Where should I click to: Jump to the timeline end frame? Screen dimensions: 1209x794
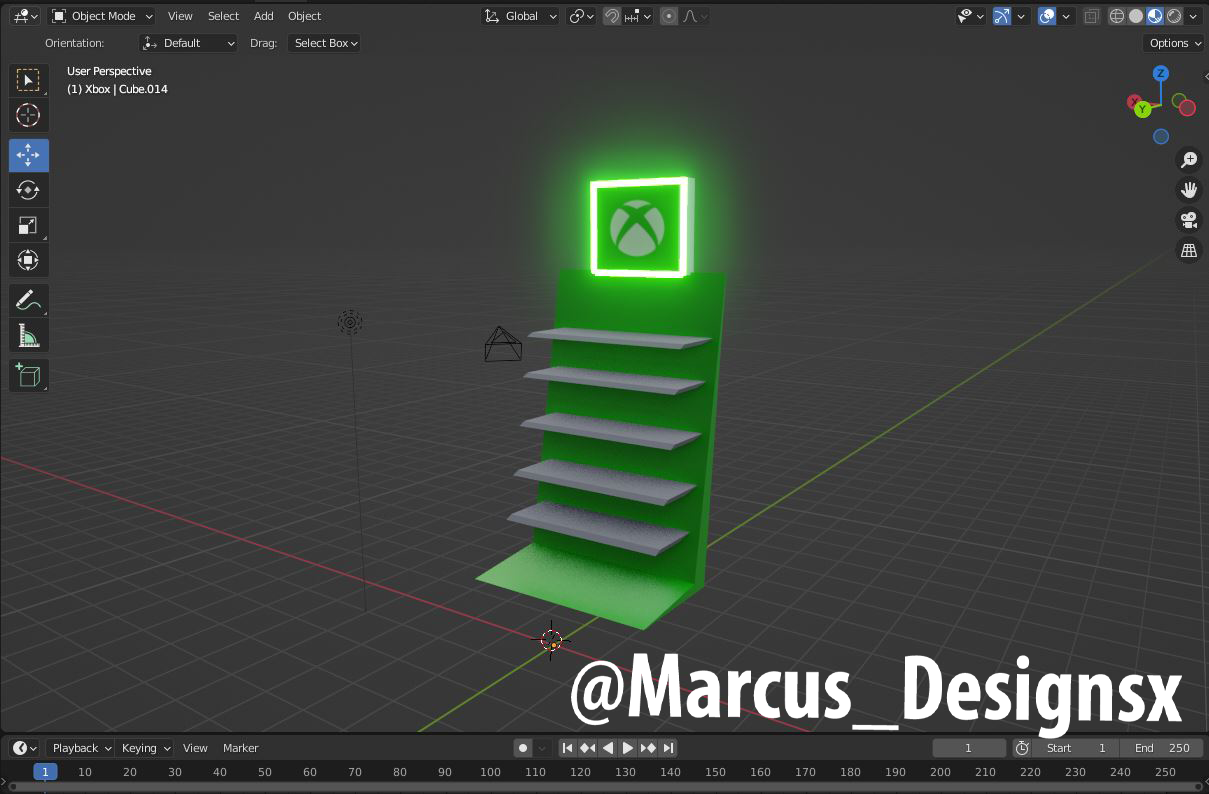point(668,748)
